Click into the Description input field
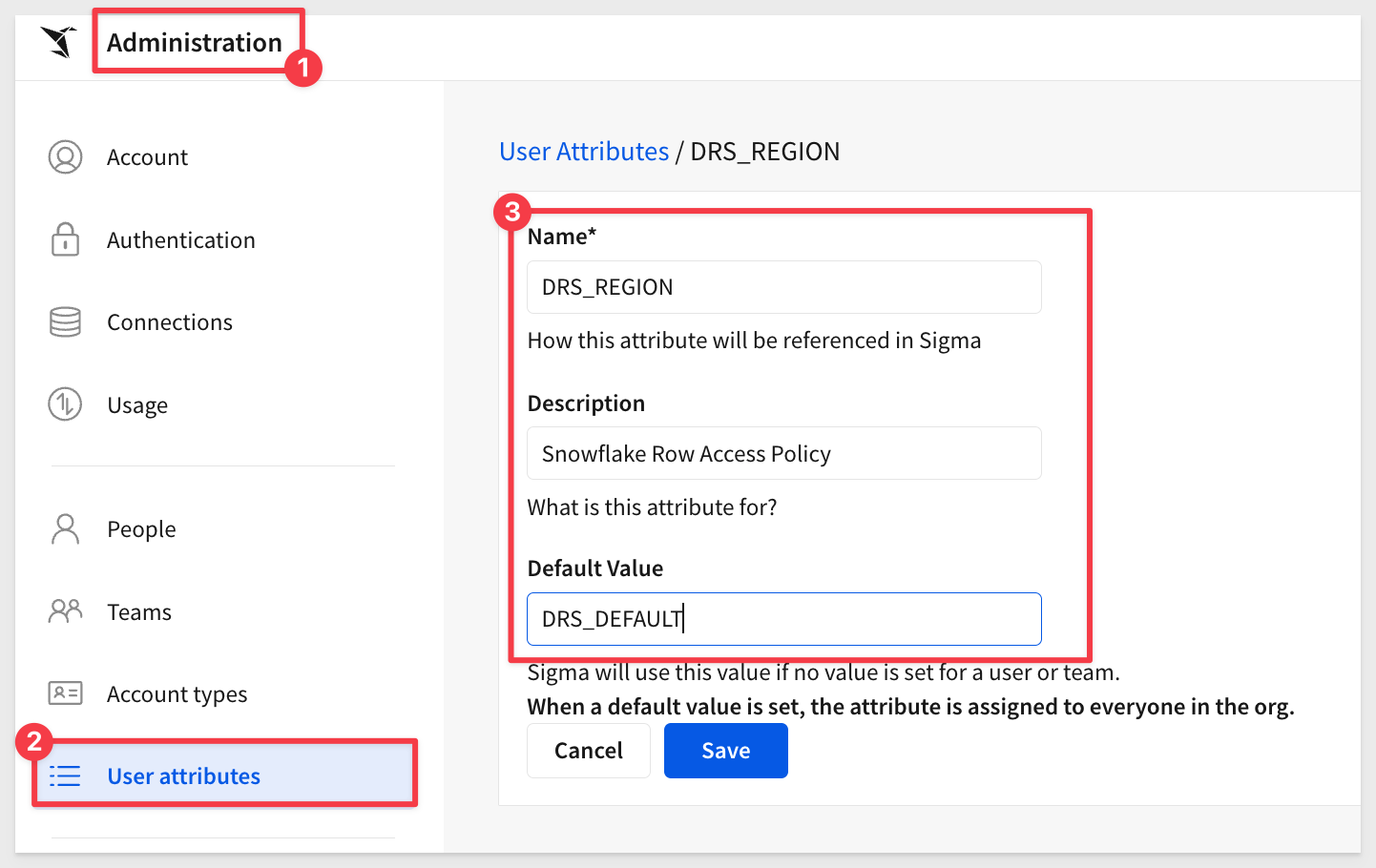Viewport: 1376px width, 868px height. click(784, 453)
